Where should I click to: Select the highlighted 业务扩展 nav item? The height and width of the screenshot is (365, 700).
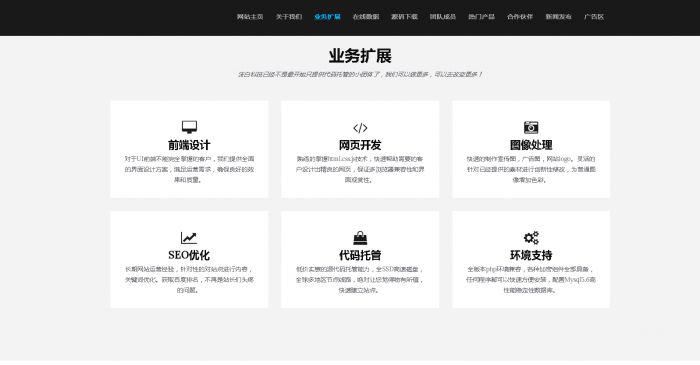(327, 17)
